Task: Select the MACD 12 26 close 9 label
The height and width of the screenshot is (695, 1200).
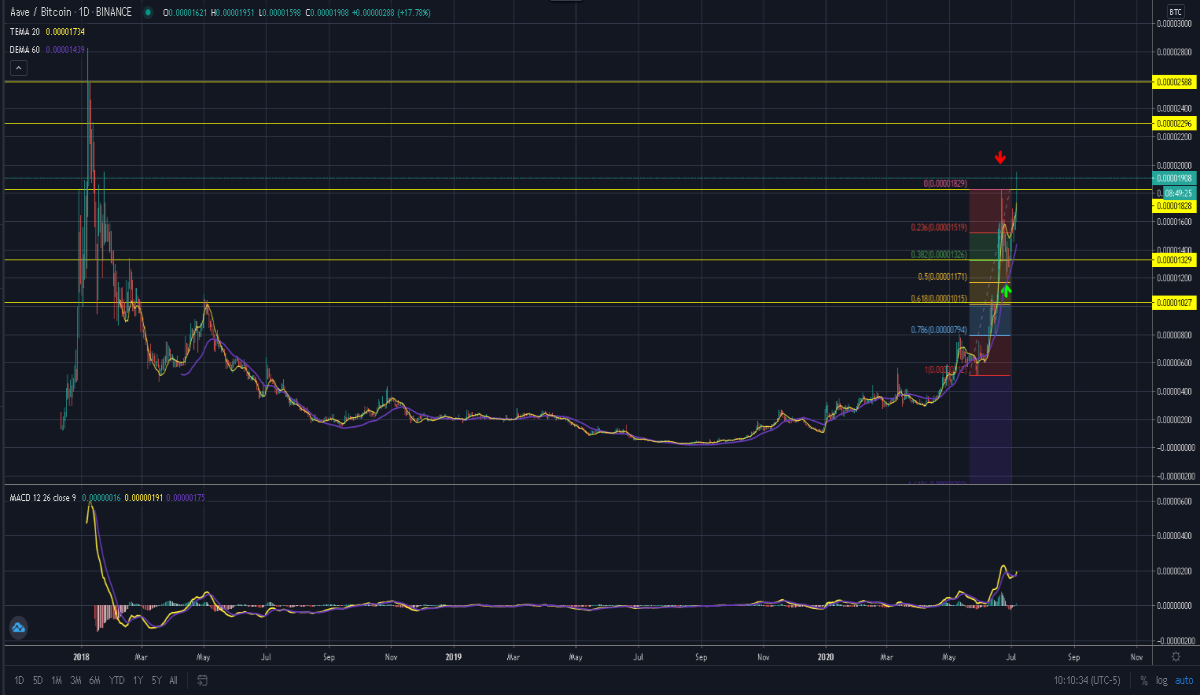Action: click(43, 496)
